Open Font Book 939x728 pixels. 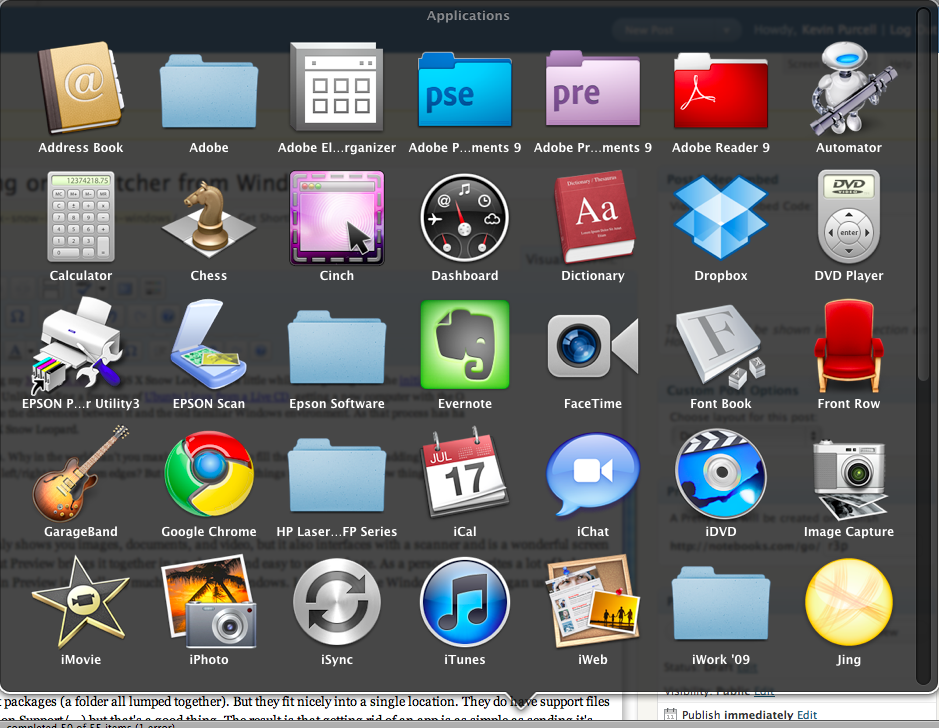point(720,346)
